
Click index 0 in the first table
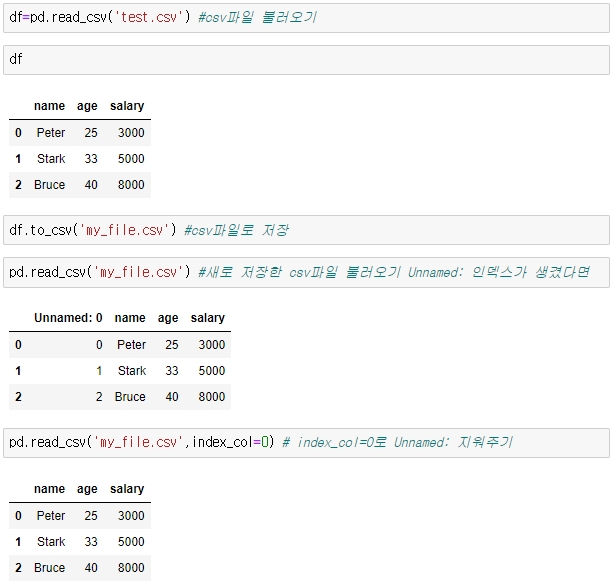18,133
